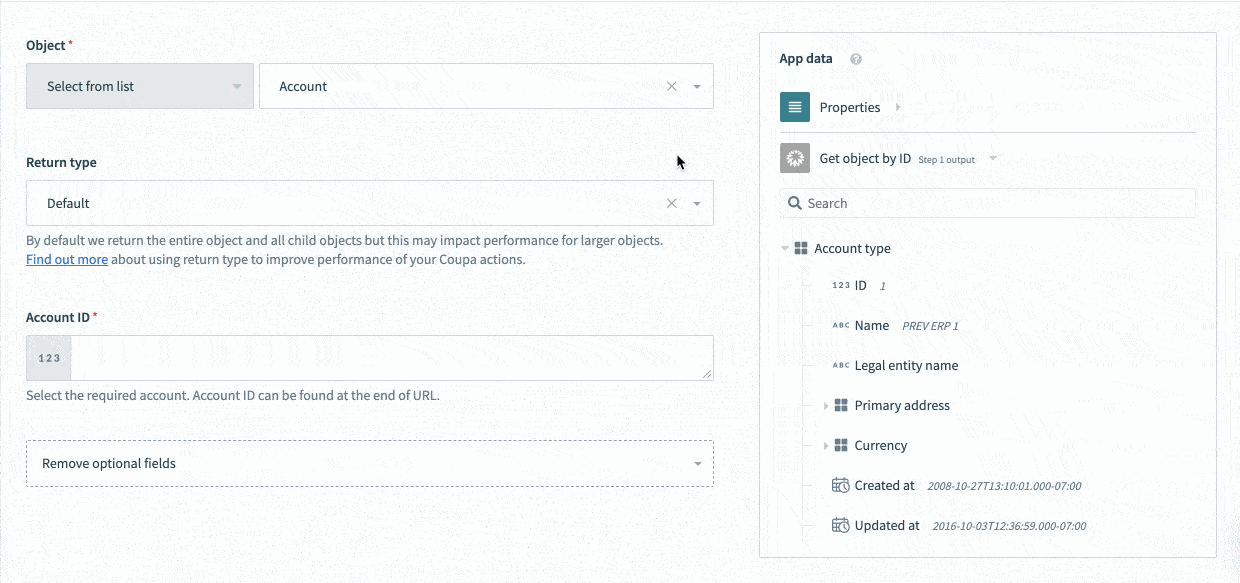The height and width of the screenshot is (583, 1240).
Task: Collapse the Account type tree
Action: click(784, 248)
